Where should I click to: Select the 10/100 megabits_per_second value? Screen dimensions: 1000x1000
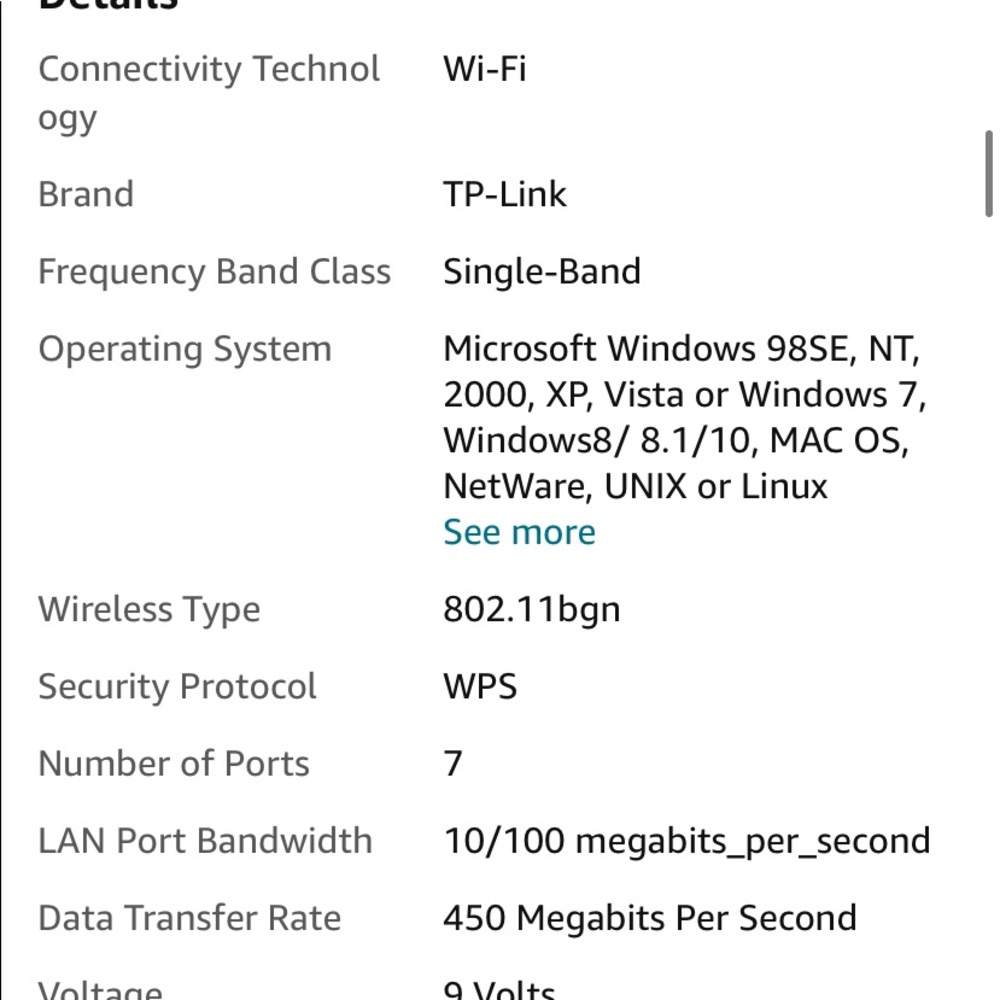(686, 840)
